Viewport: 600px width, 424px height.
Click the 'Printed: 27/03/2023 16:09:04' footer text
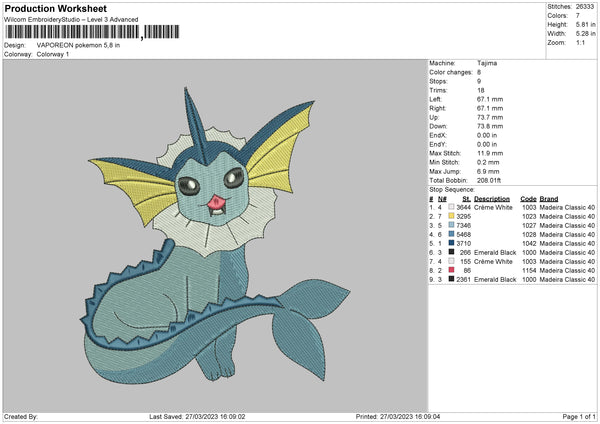click(x=398, y=416)
